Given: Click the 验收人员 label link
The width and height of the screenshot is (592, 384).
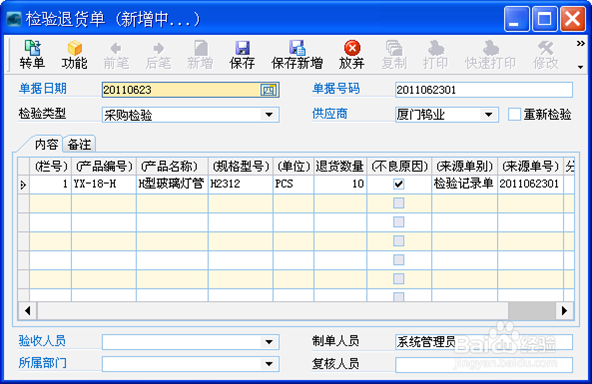Looking at the screenshot, I should (42, 341).
